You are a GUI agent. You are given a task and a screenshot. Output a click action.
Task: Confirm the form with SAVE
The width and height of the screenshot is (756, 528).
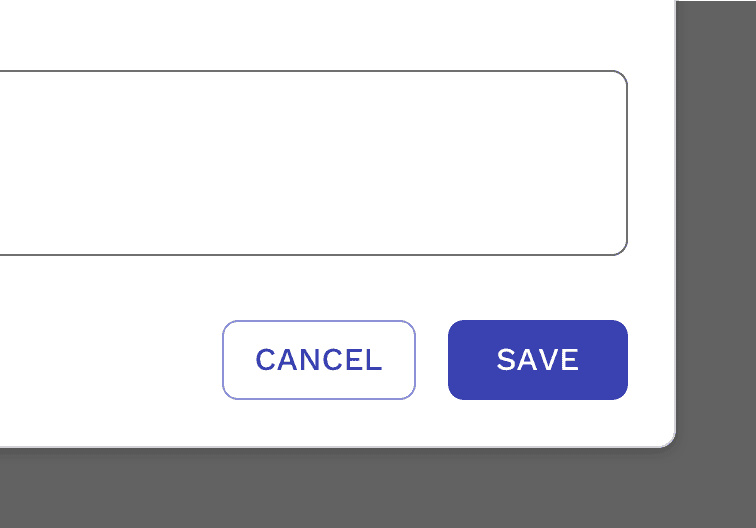click(537, 360)
